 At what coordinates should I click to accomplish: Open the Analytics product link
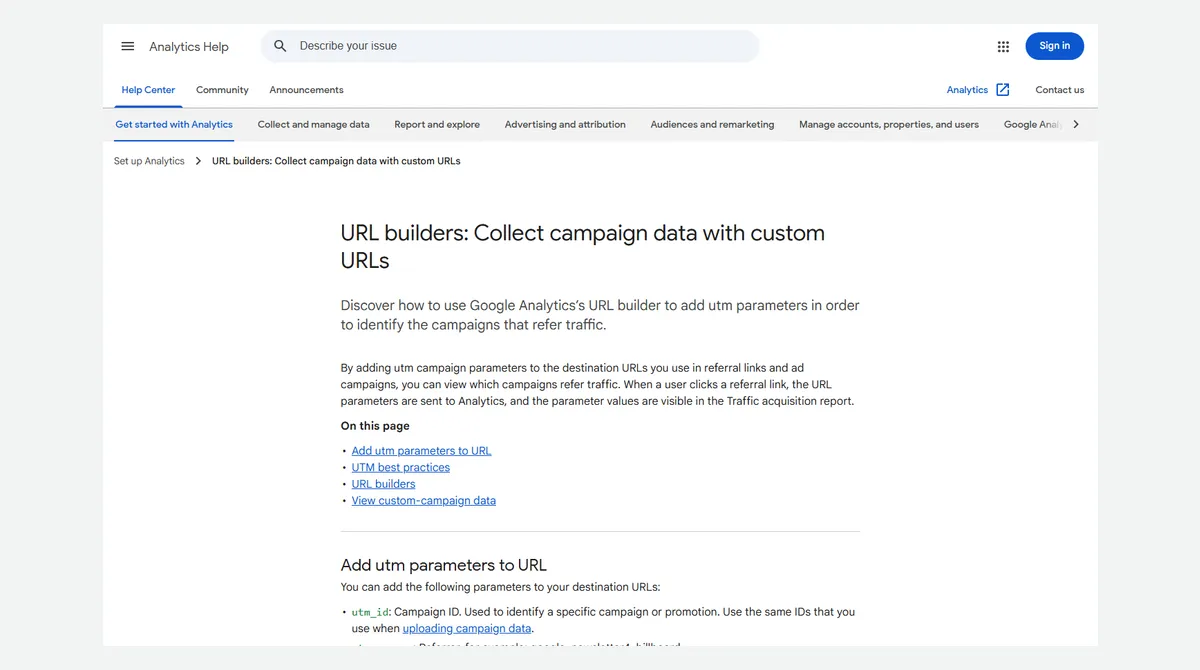[x=967, y=90]
